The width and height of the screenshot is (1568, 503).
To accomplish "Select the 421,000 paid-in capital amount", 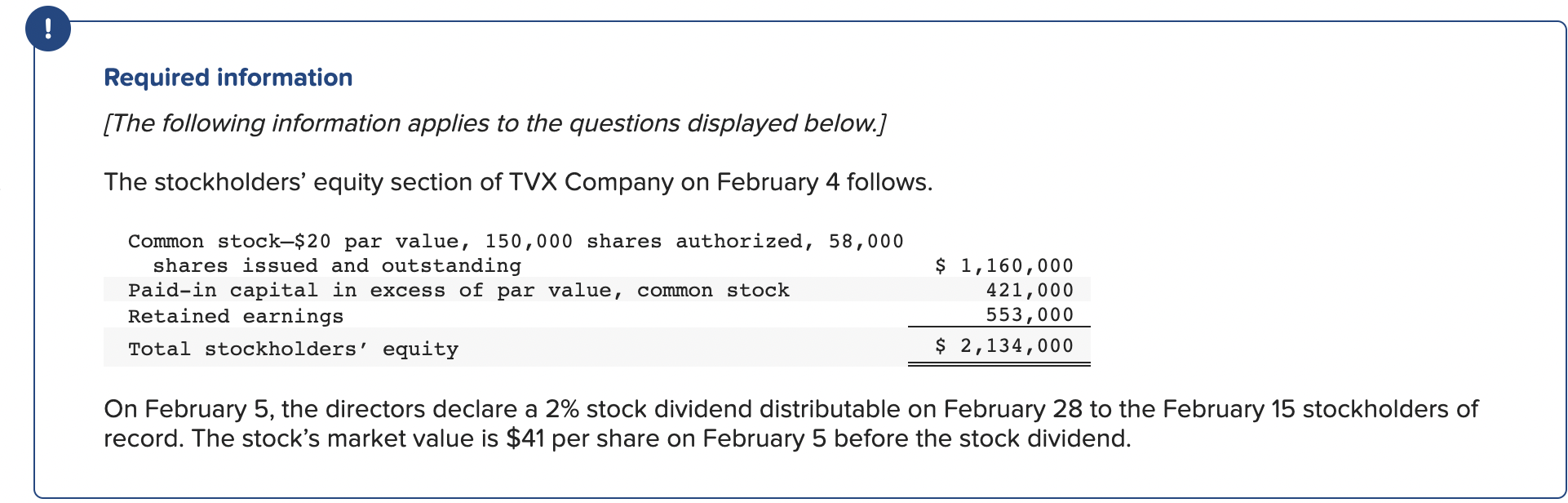I will [1030, 290].
